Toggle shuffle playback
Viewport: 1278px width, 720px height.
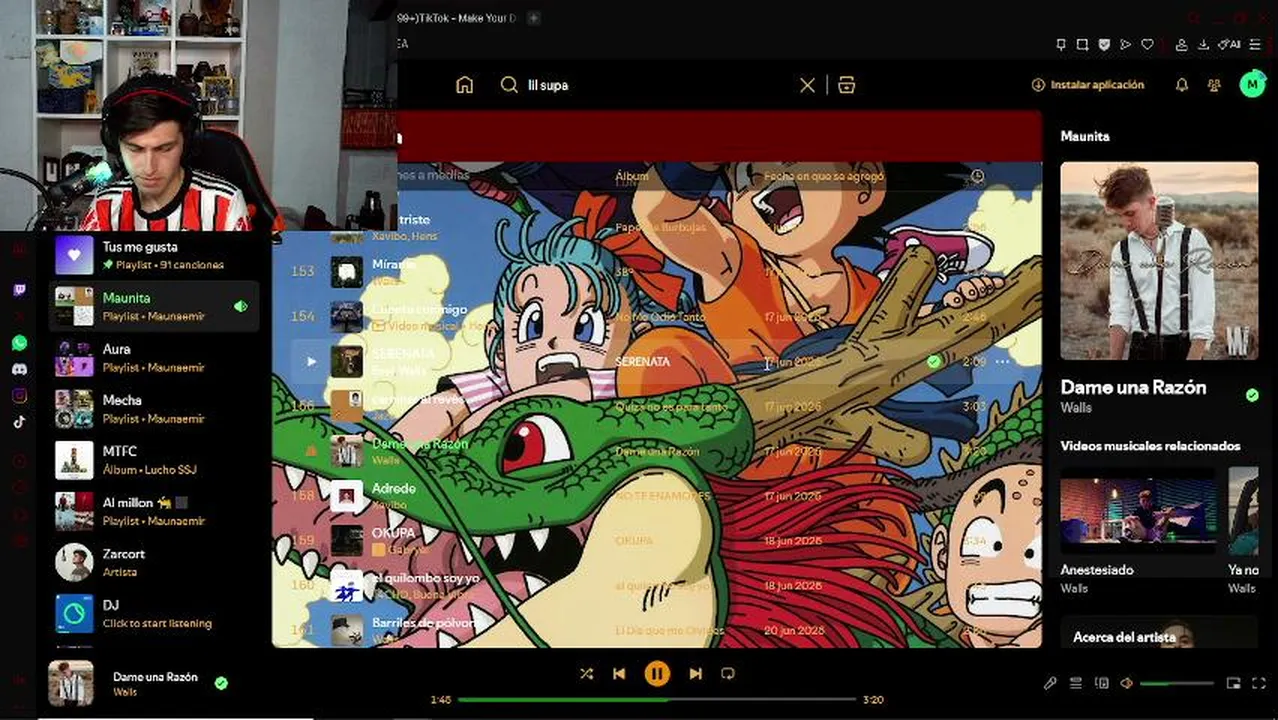[587, 674]
